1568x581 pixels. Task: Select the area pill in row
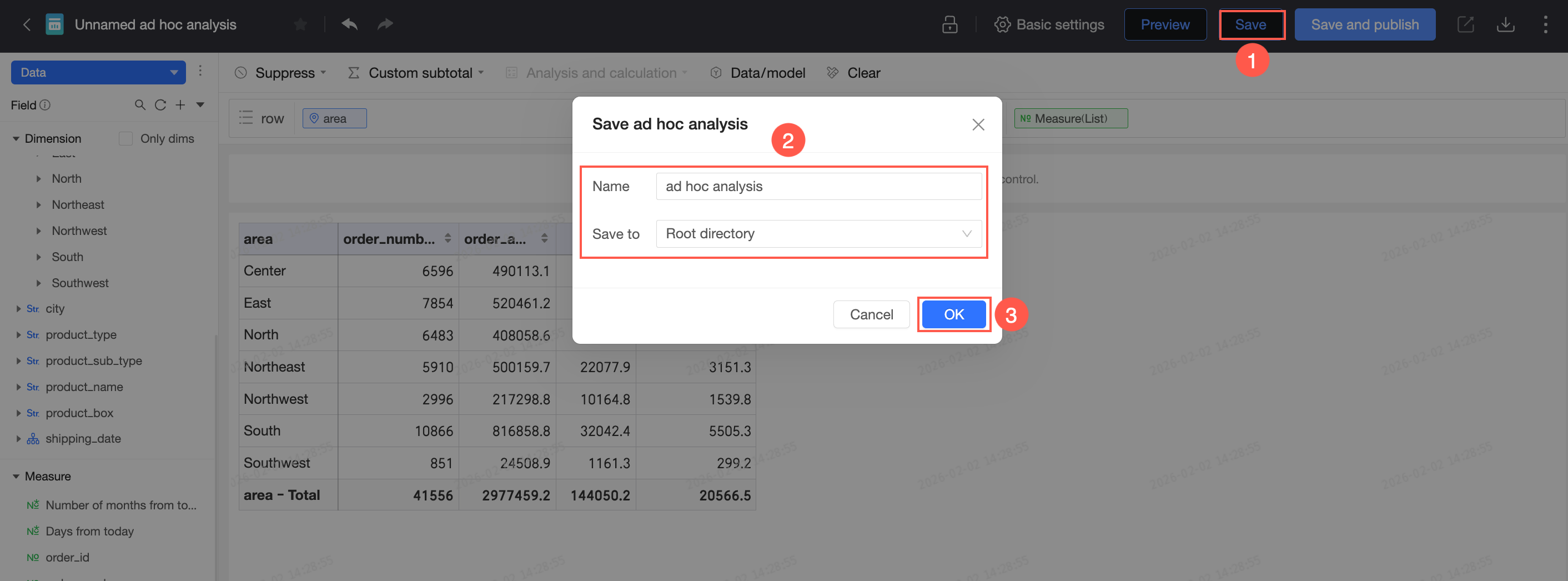pos(334,118)
